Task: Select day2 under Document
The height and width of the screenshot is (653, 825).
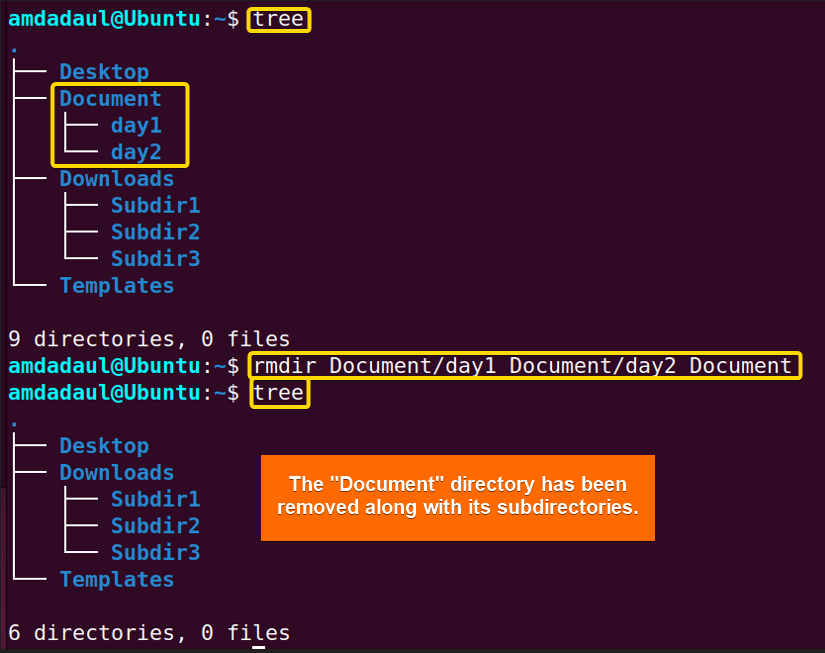Action: click(136, 151)
